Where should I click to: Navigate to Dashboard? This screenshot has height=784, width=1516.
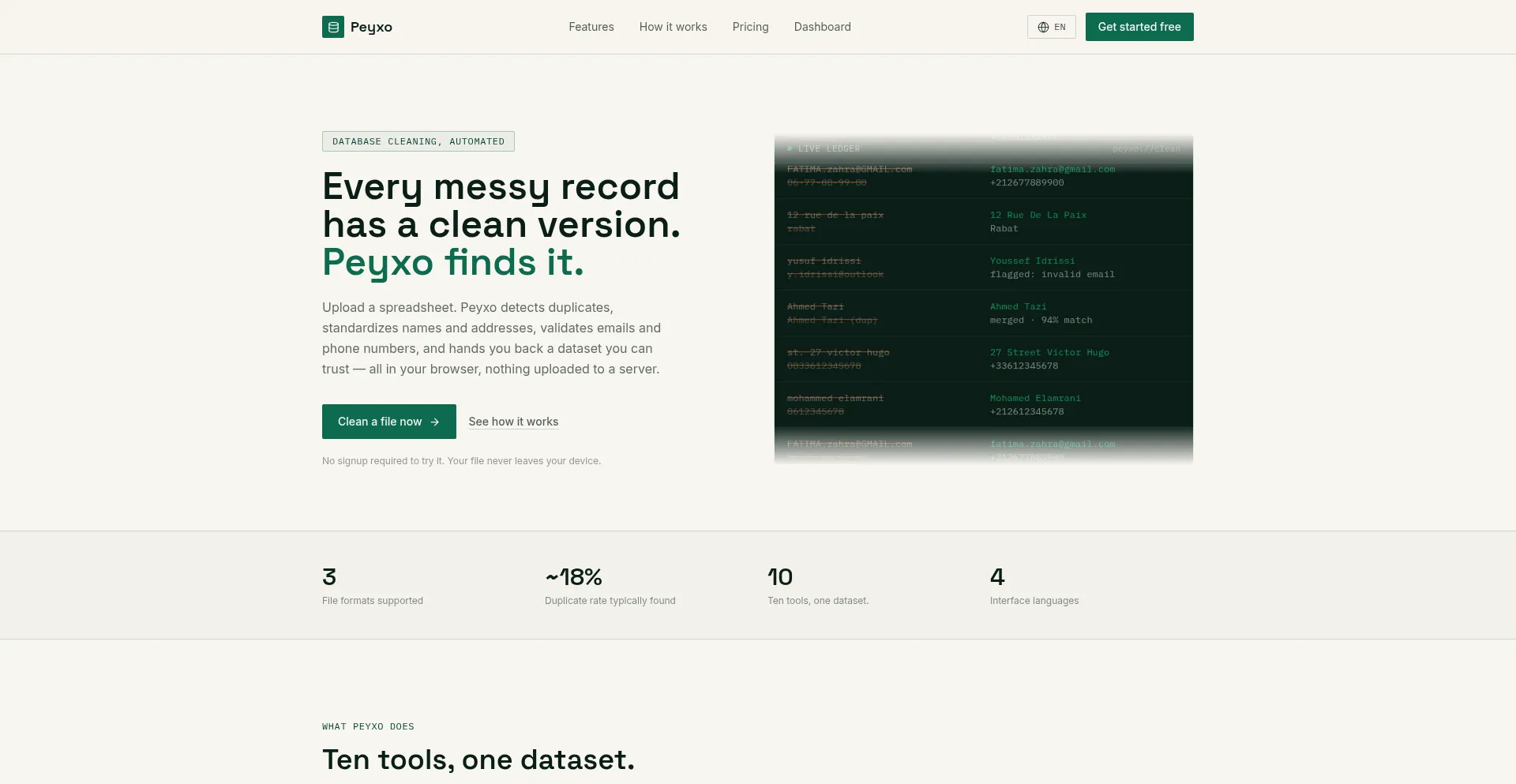[823, 27]
